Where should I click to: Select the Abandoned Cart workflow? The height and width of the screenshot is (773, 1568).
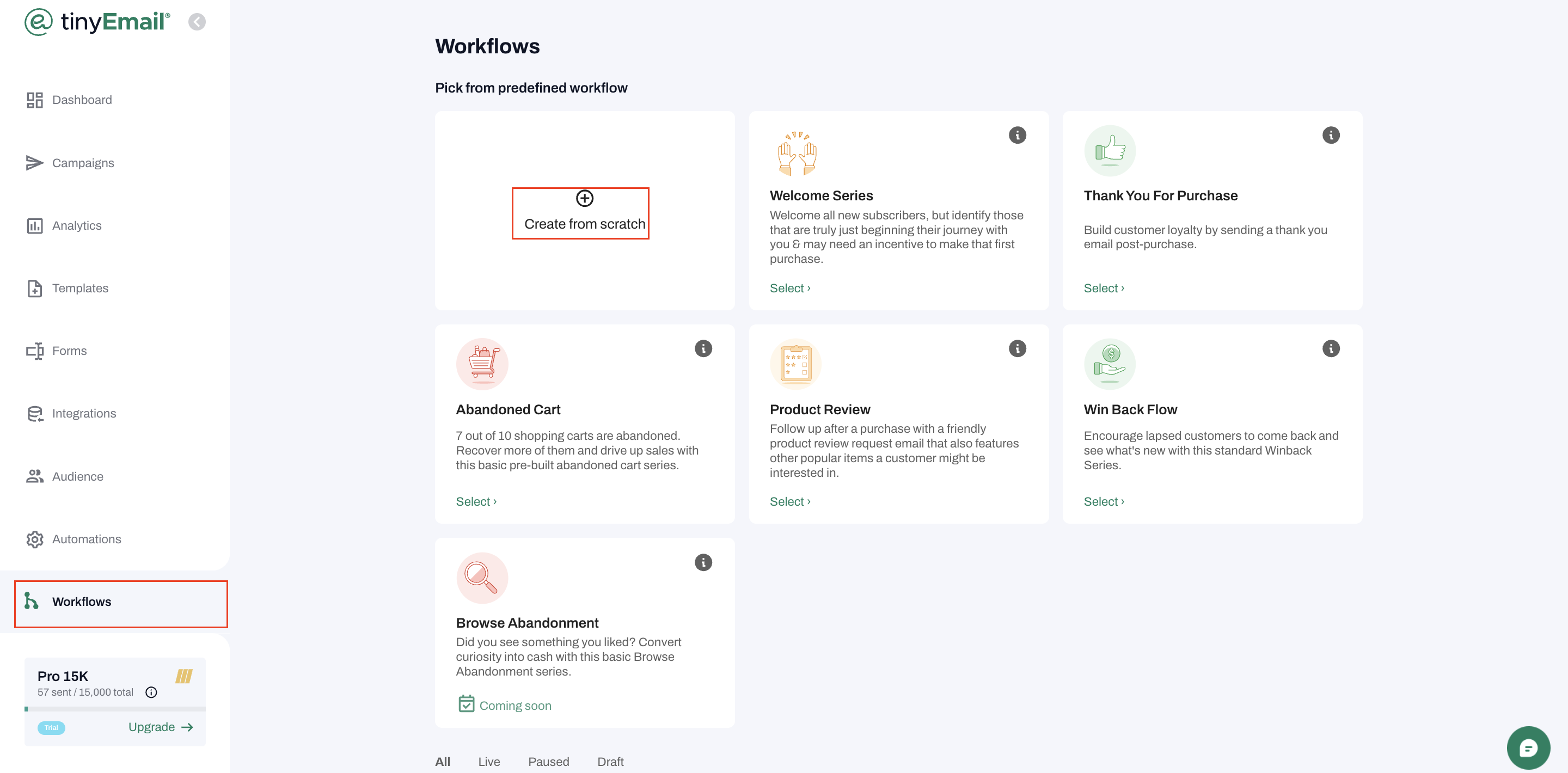click(476, 501)
